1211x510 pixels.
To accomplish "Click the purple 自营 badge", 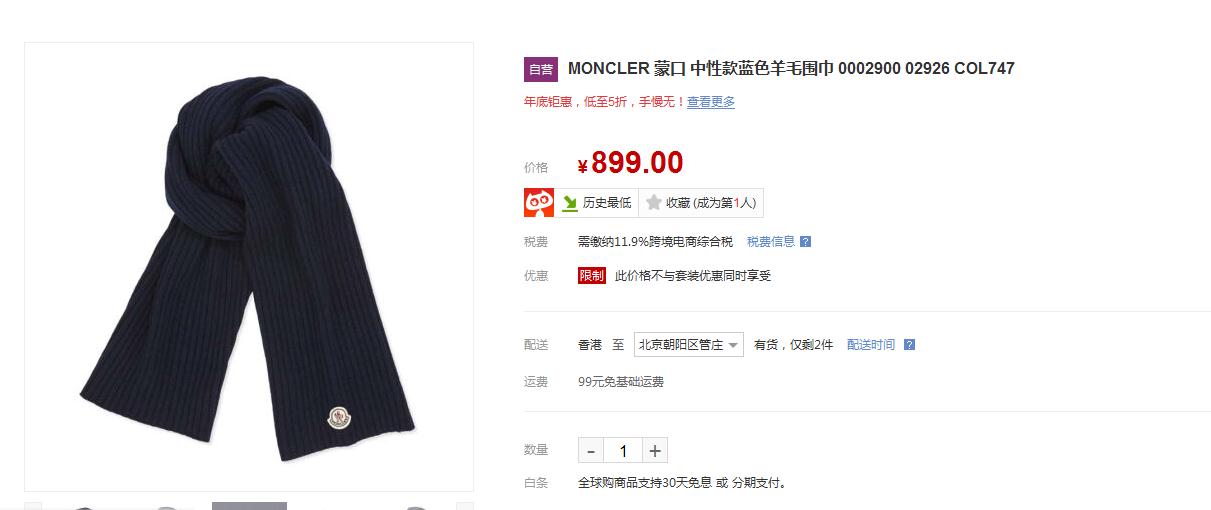I will 541,69.
